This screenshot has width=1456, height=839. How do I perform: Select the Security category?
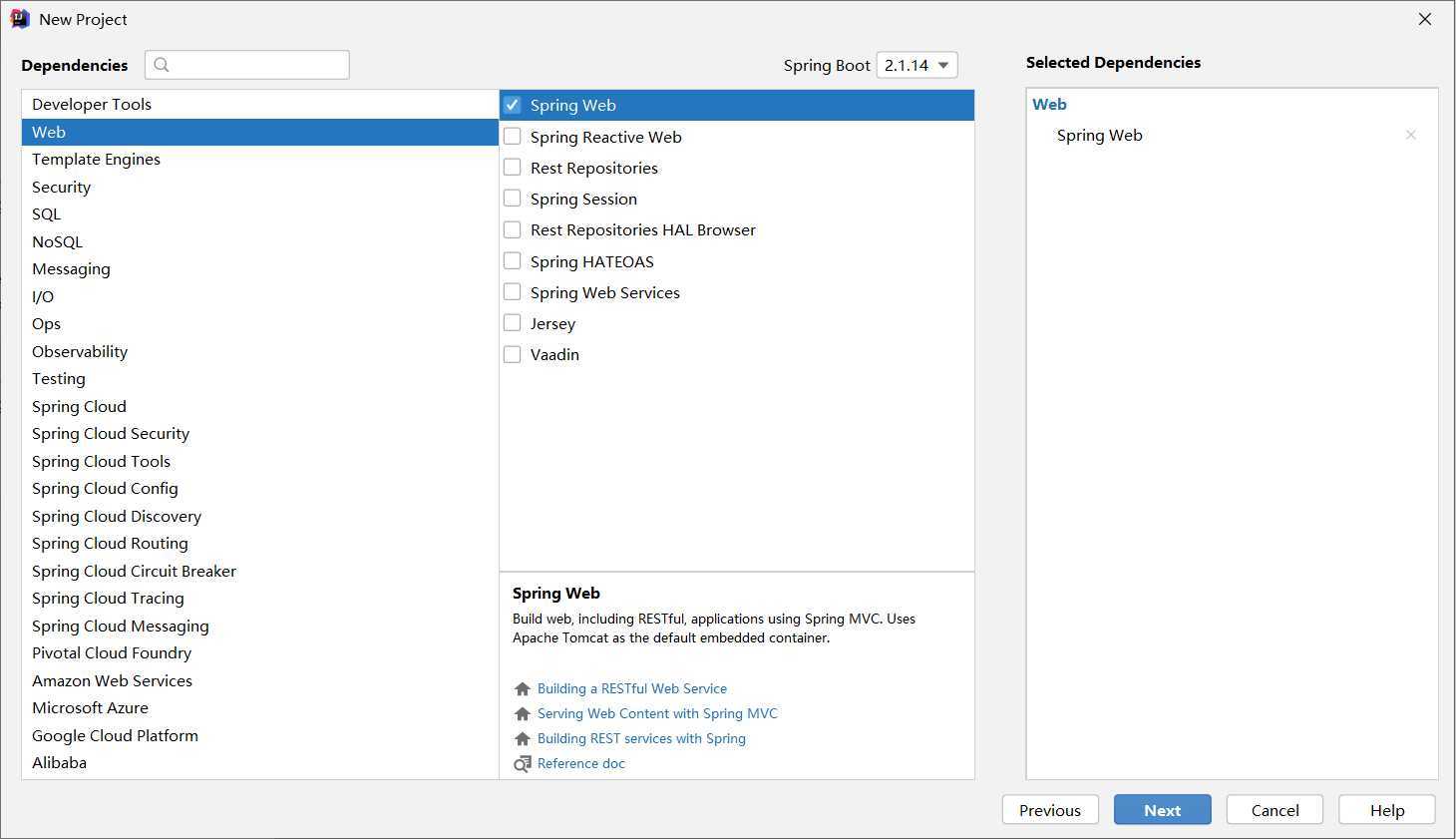(x=259, y=187)
